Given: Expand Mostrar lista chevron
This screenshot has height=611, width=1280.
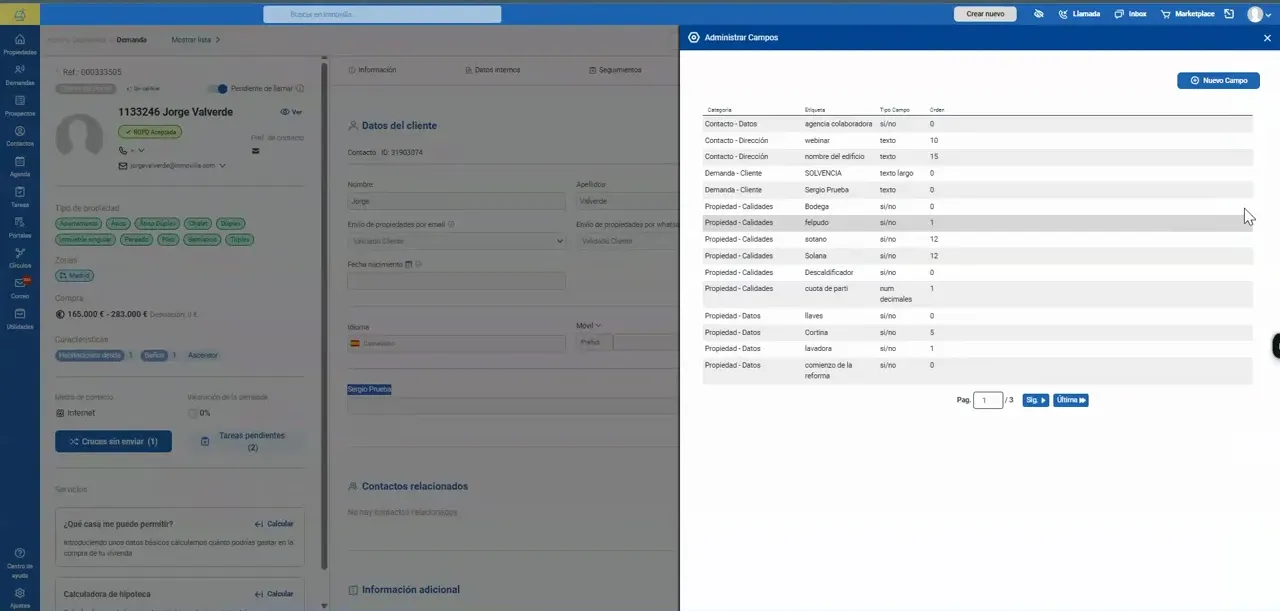Looking at the screenshot, I should coord(217,40).
